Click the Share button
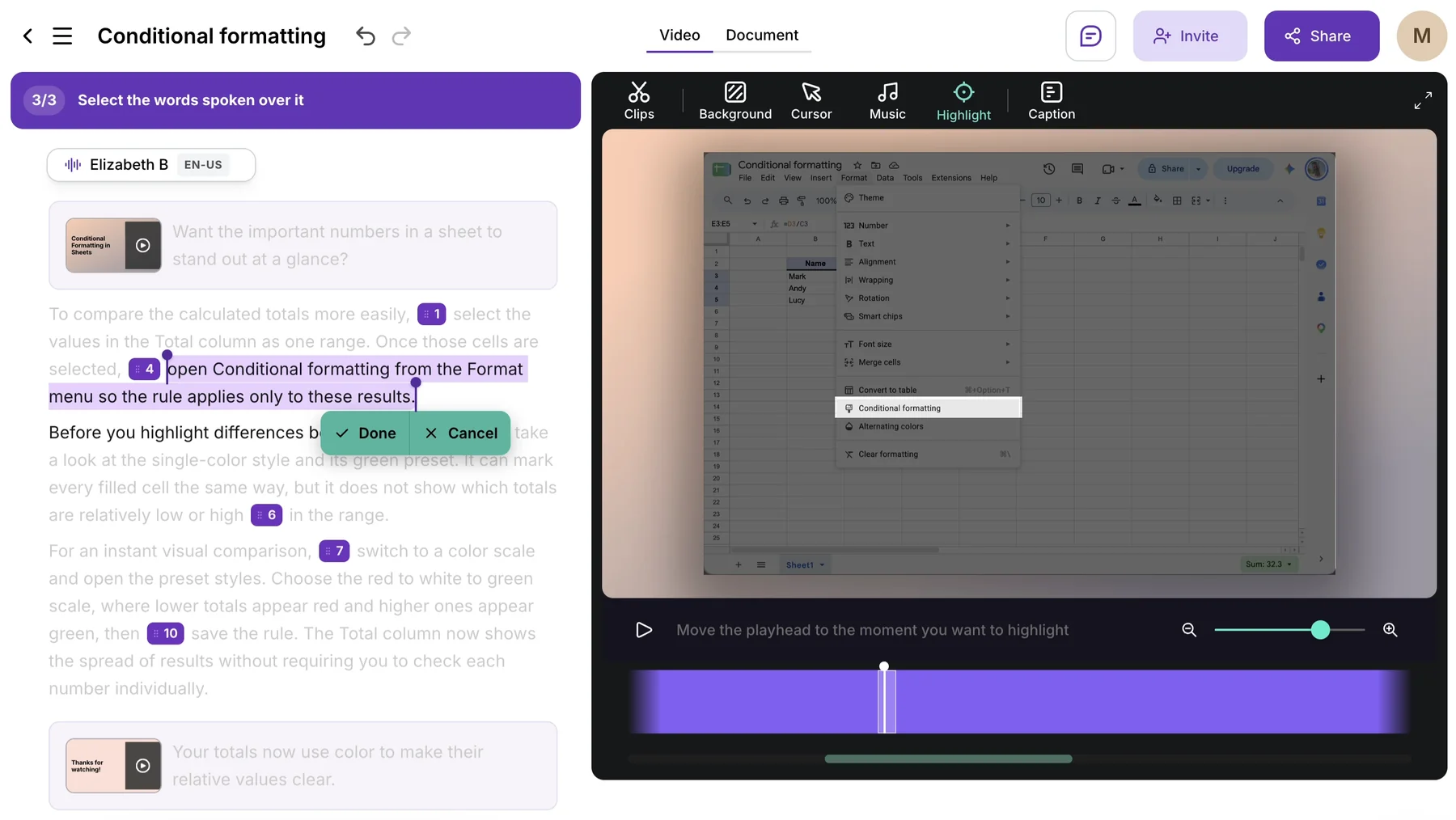This screenshot has width=1456, height=820. (1322, 36)
